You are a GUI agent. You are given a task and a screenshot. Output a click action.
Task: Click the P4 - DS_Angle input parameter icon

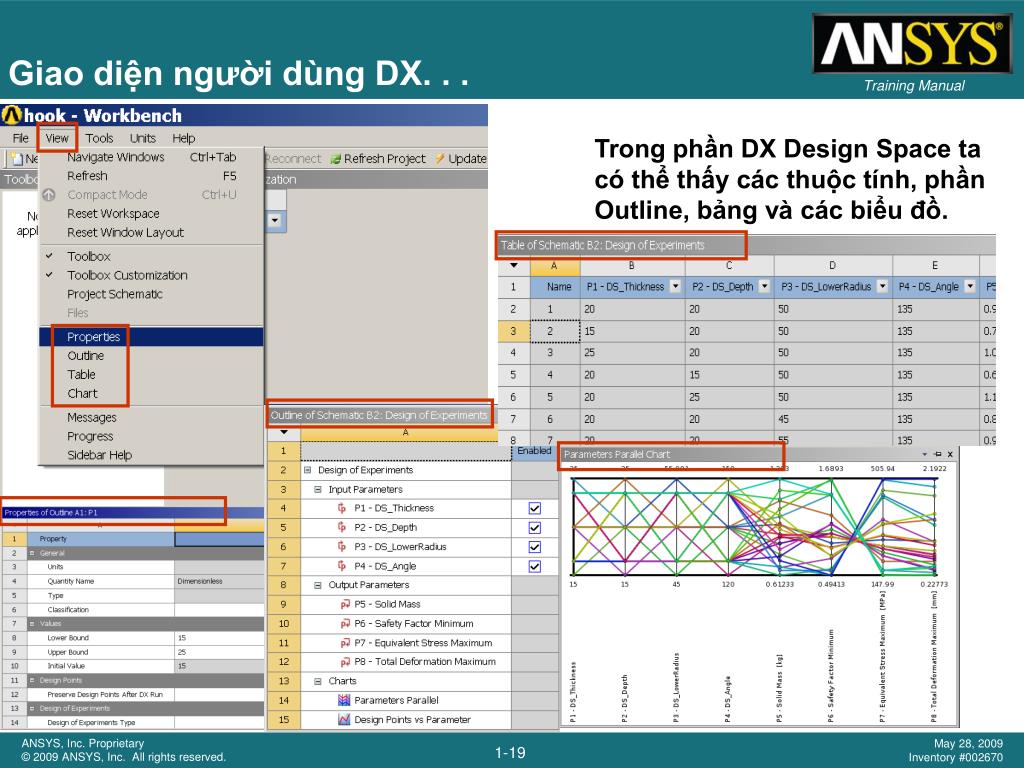tap(342, 566)
